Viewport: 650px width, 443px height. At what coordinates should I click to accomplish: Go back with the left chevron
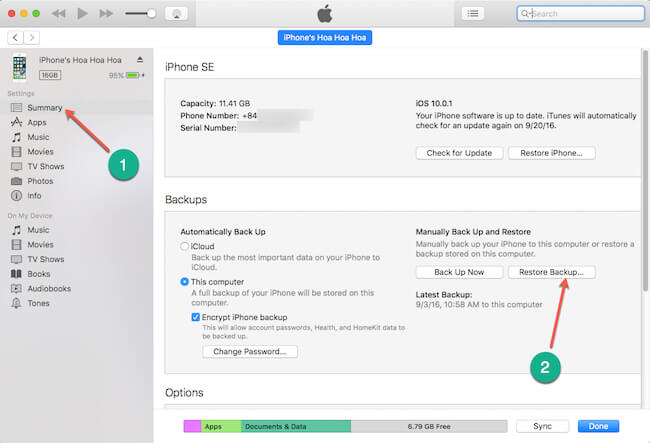pos(15,38)
